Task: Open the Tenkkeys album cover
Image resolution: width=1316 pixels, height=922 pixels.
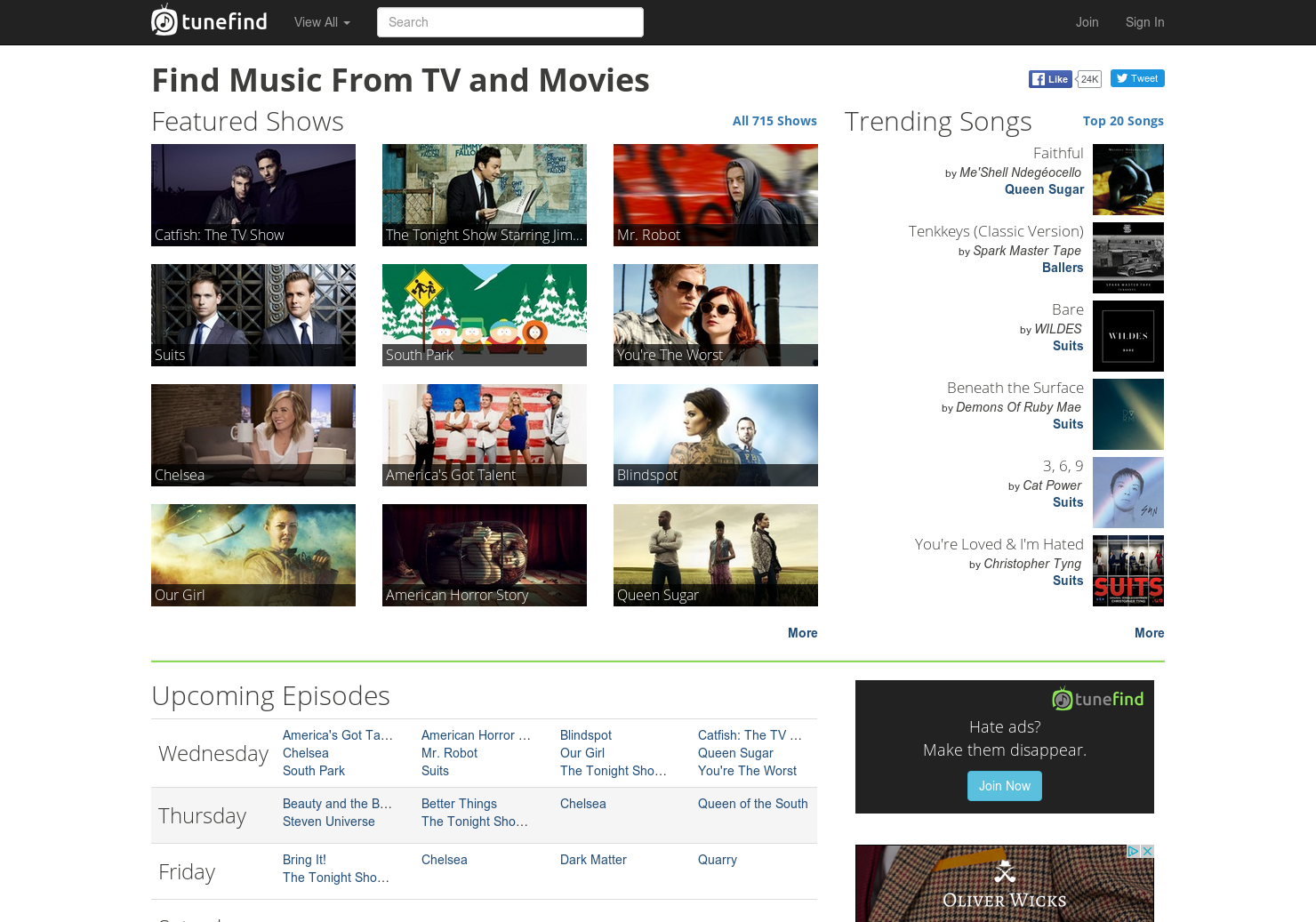Action: click(1128, 258)
